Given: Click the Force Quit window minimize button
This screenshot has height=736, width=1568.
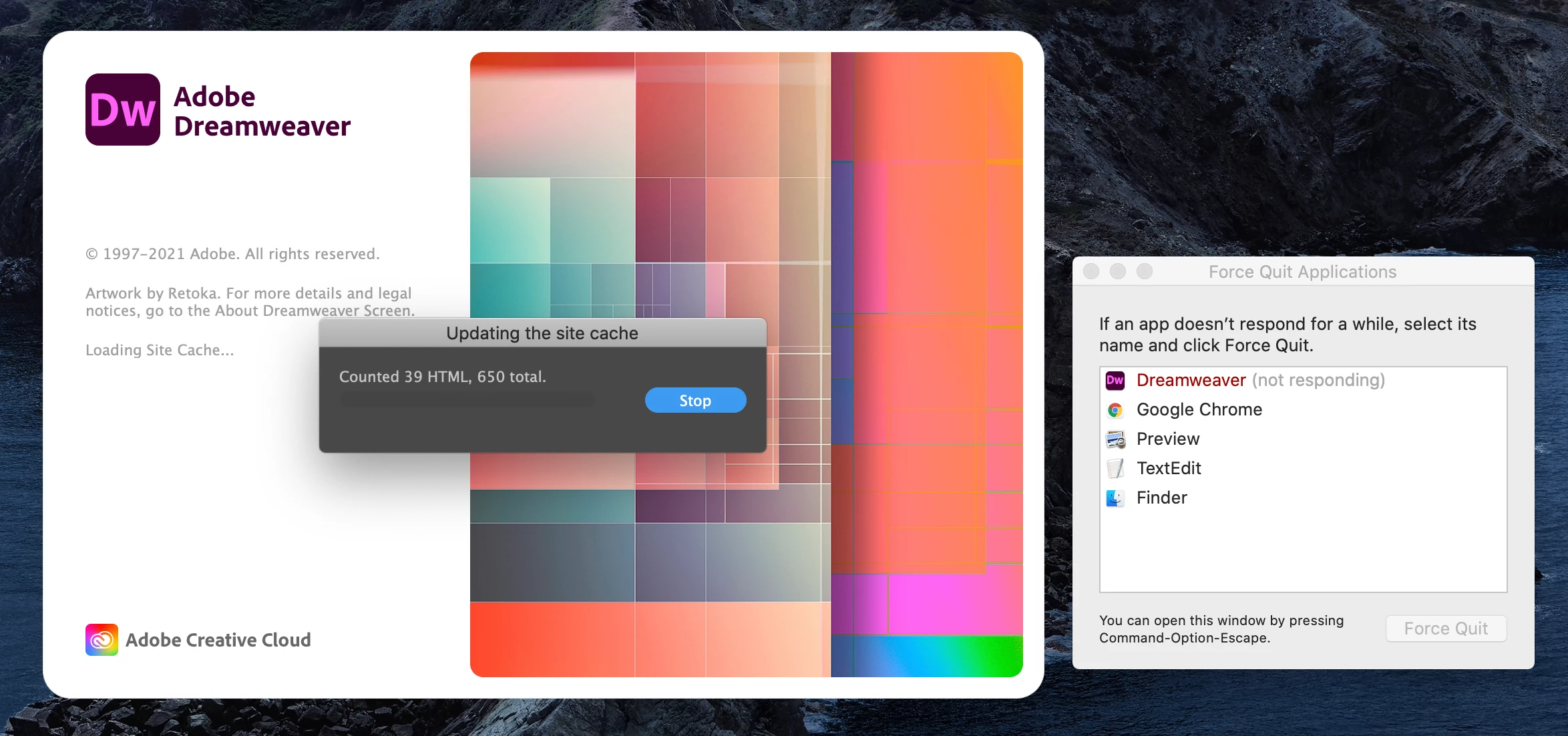Looking at the screenshot, I should pos(1118,271).
